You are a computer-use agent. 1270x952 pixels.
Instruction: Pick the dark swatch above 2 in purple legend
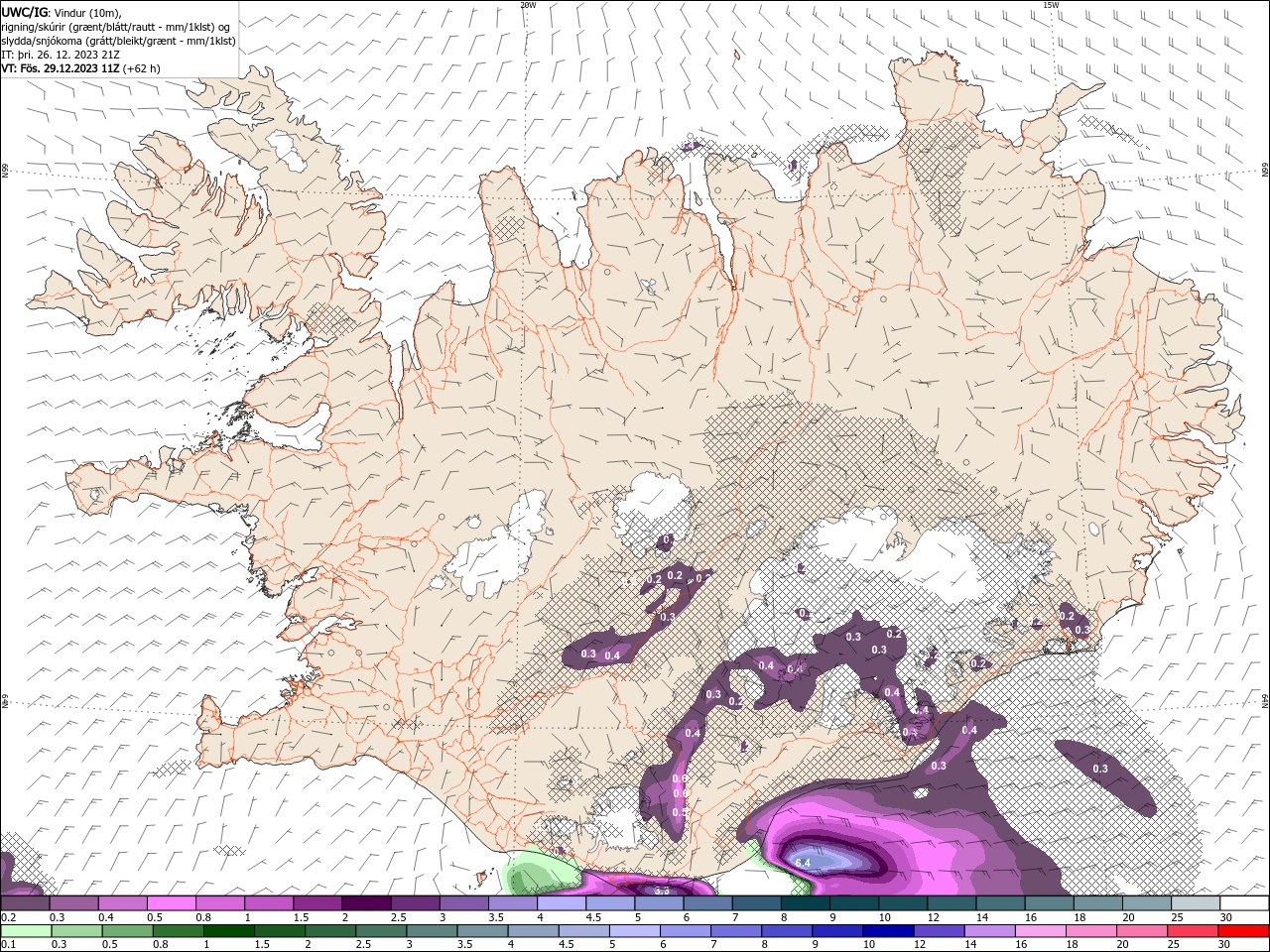click(x=365, y=903)
